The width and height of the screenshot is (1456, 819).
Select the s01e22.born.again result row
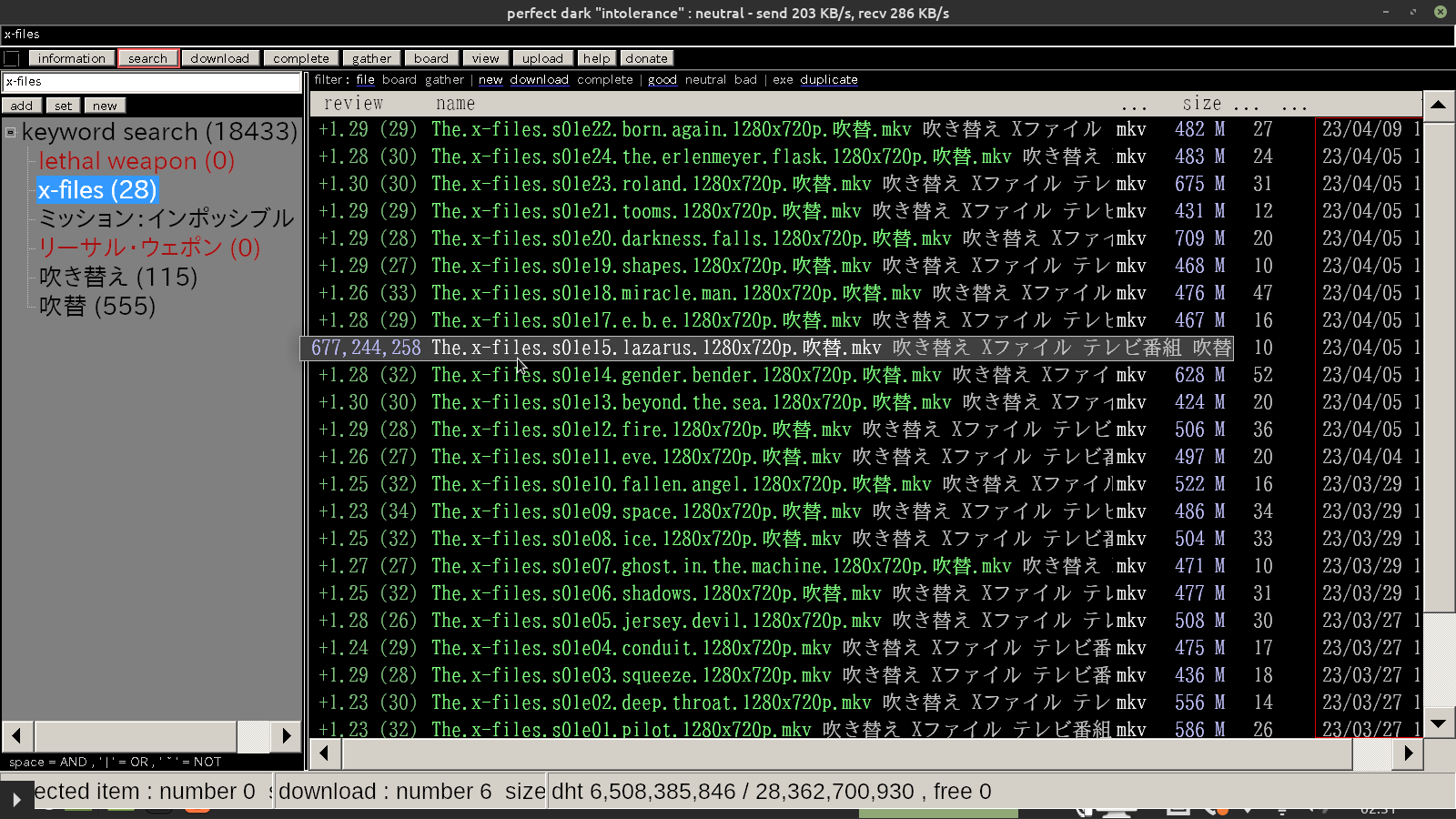pos(865,129)
